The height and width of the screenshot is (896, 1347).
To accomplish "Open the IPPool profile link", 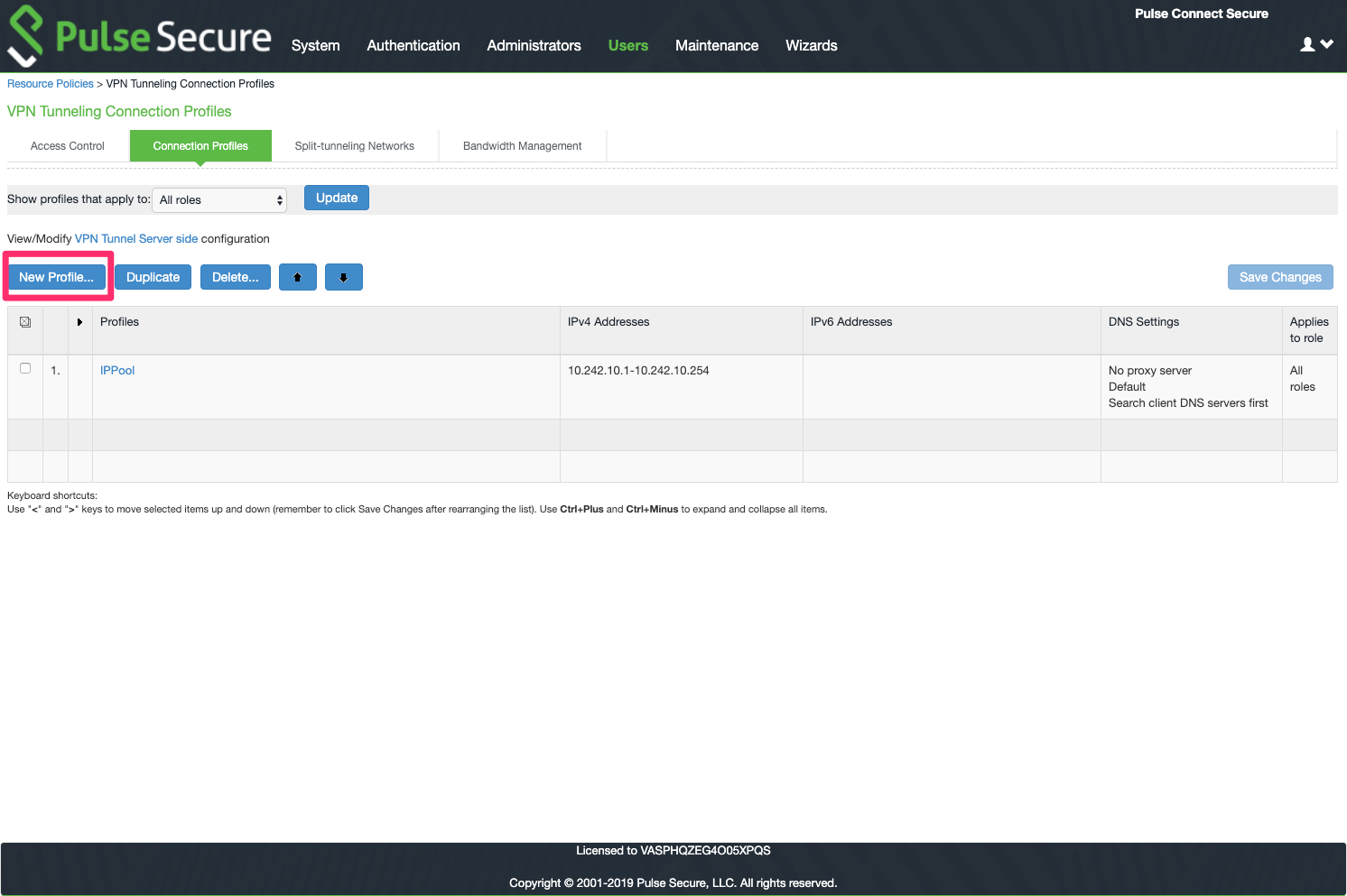I will (x=116, y=370).
